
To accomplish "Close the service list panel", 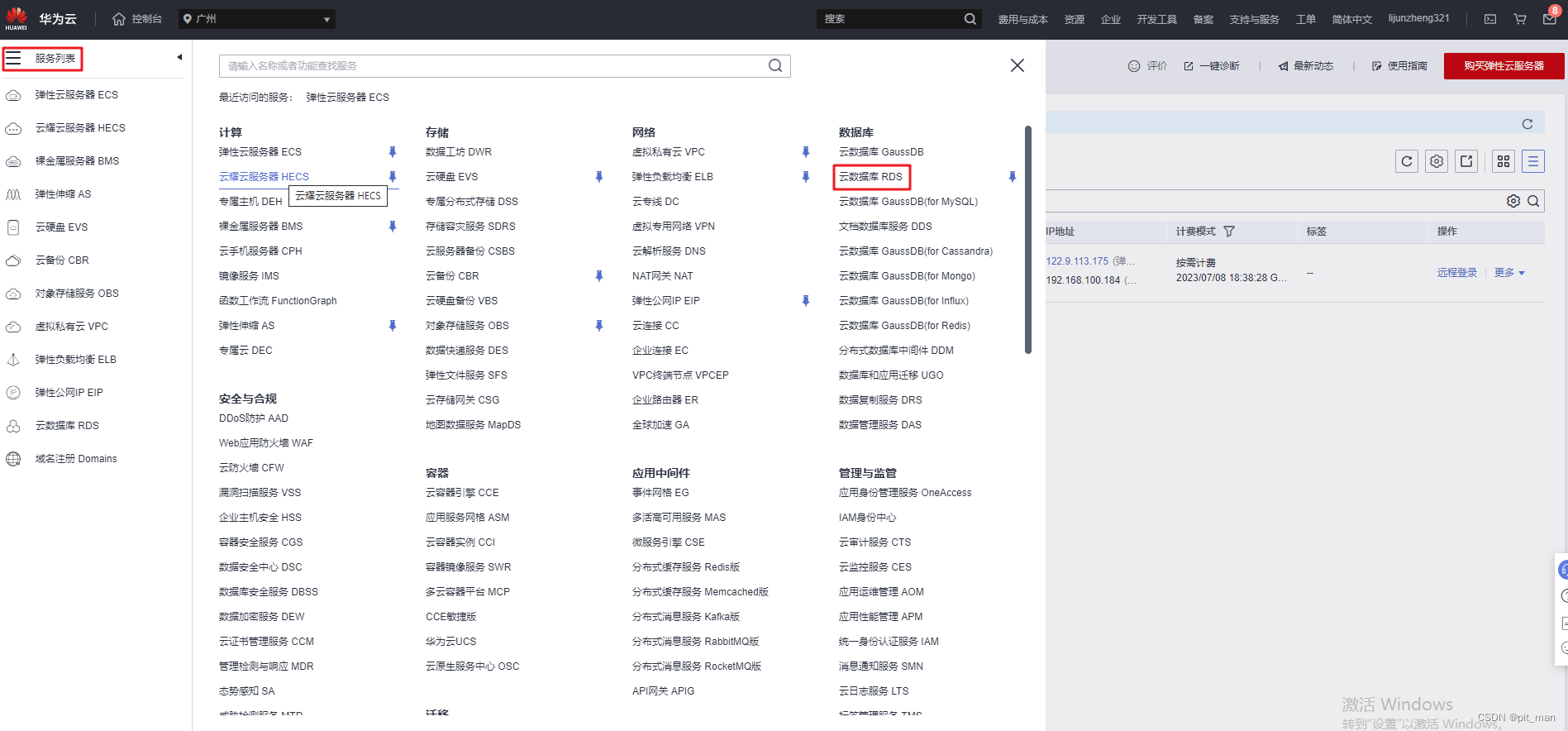I will point(1018,65).
